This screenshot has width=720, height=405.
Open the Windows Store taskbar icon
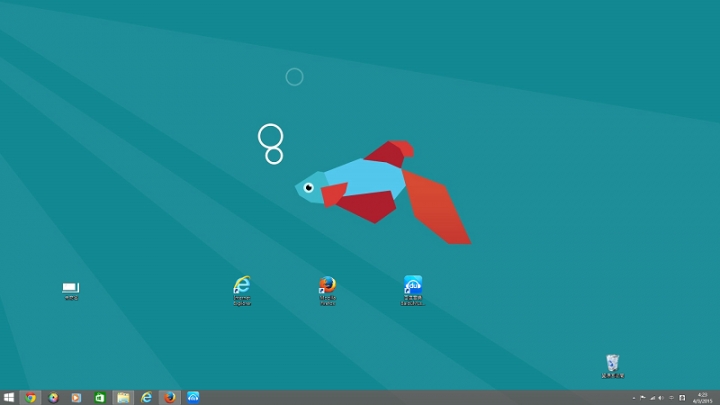(x=100, y=398)
